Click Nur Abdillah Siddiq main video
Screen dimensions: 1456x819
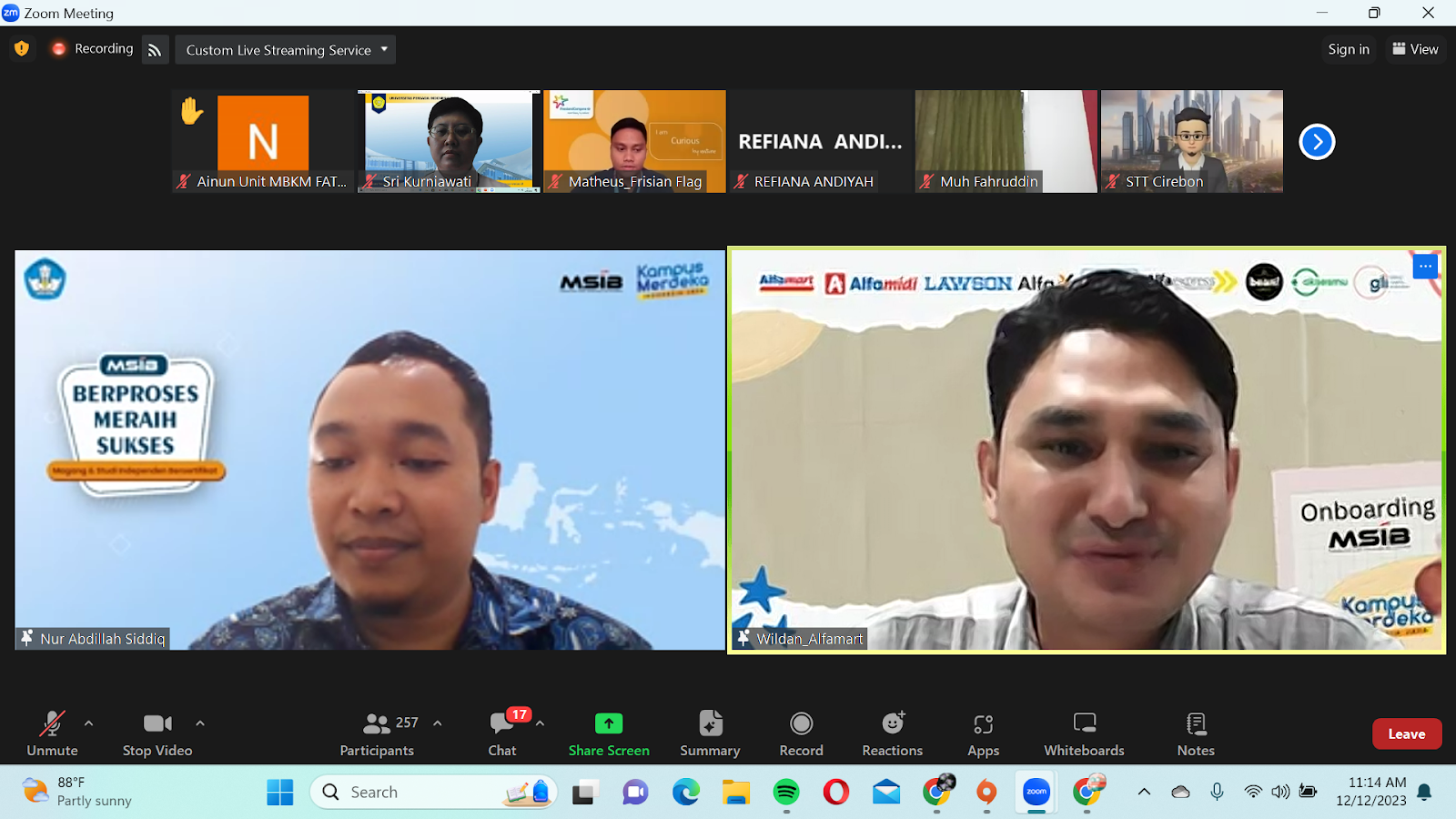tap(369, 450)
